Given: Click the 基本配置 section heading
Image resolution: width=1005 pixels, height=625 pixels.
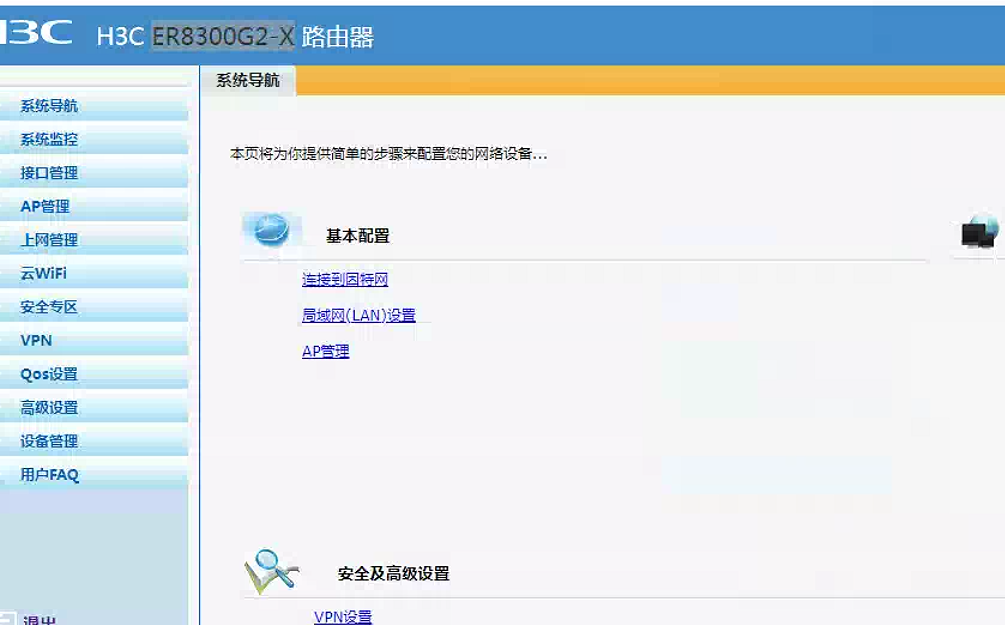Looking at the screenshot, I should (x=358, y=236).
